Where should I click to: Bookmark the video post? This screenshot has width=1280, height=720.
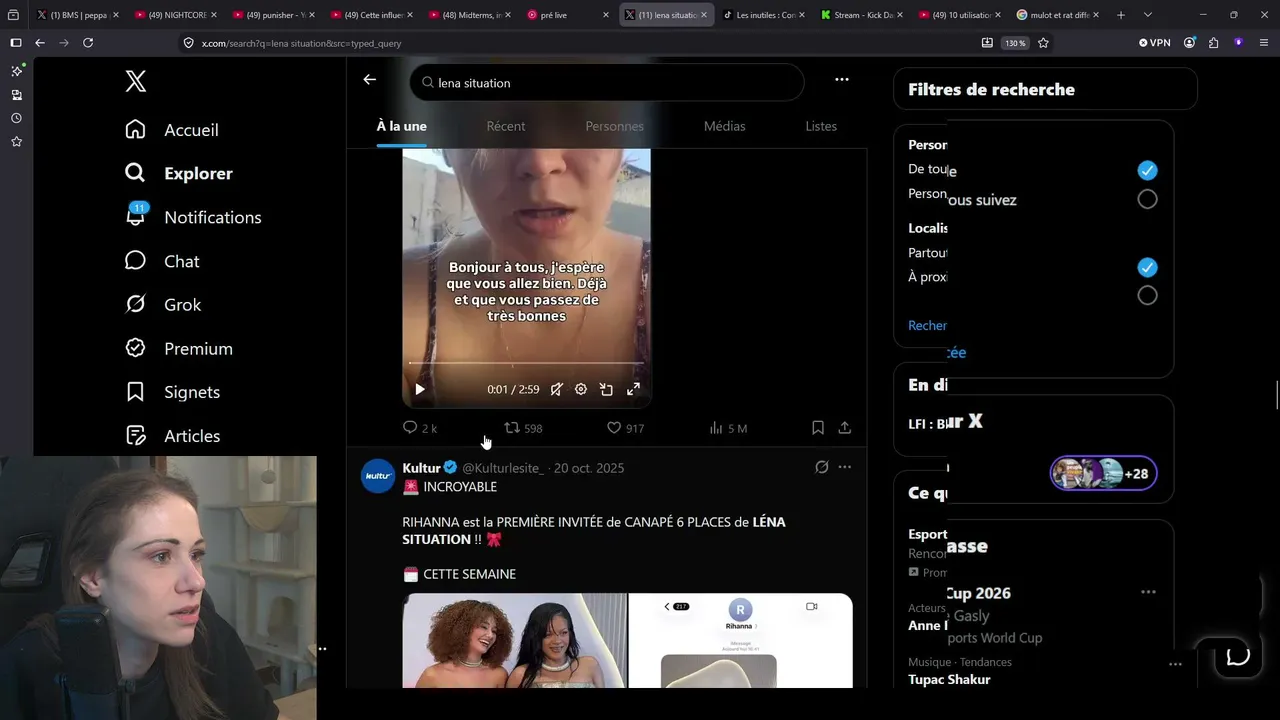pyautogui.click(x=818, y=428)
